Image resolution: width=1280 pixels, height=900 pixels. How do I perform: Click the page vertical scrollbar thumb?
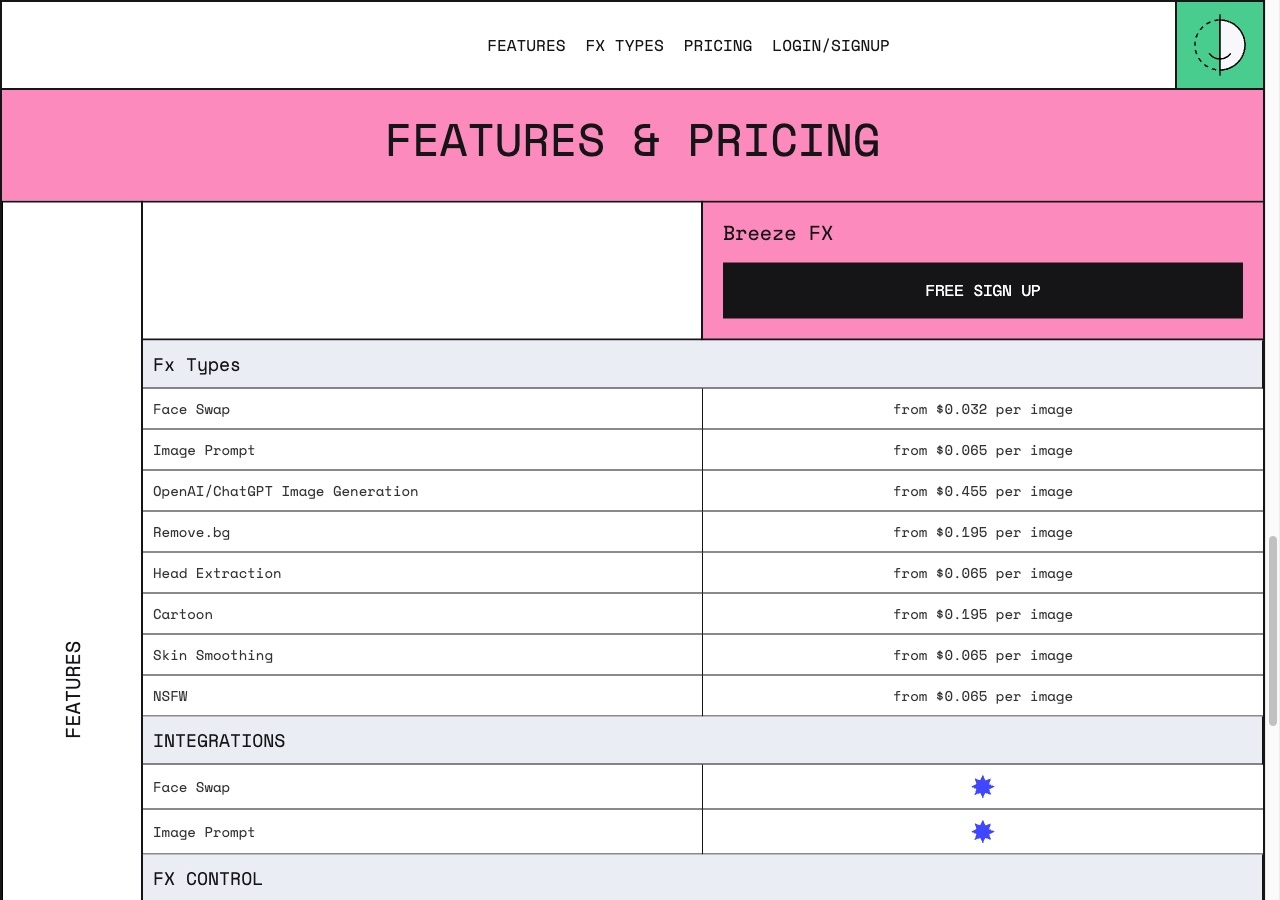pyautogui.click(x=1273, y=631)
